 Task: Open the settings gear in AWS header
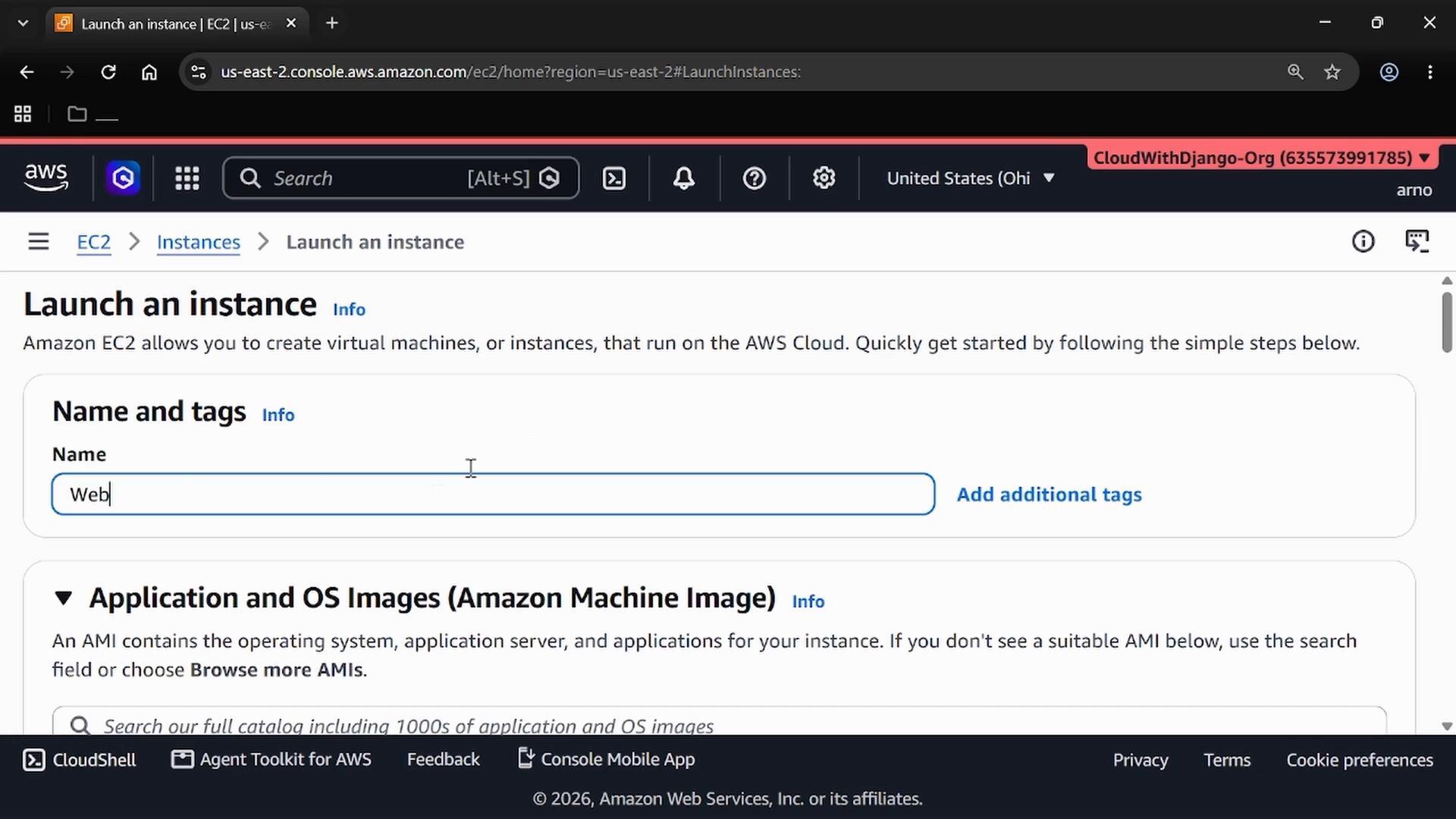[824, 178]
